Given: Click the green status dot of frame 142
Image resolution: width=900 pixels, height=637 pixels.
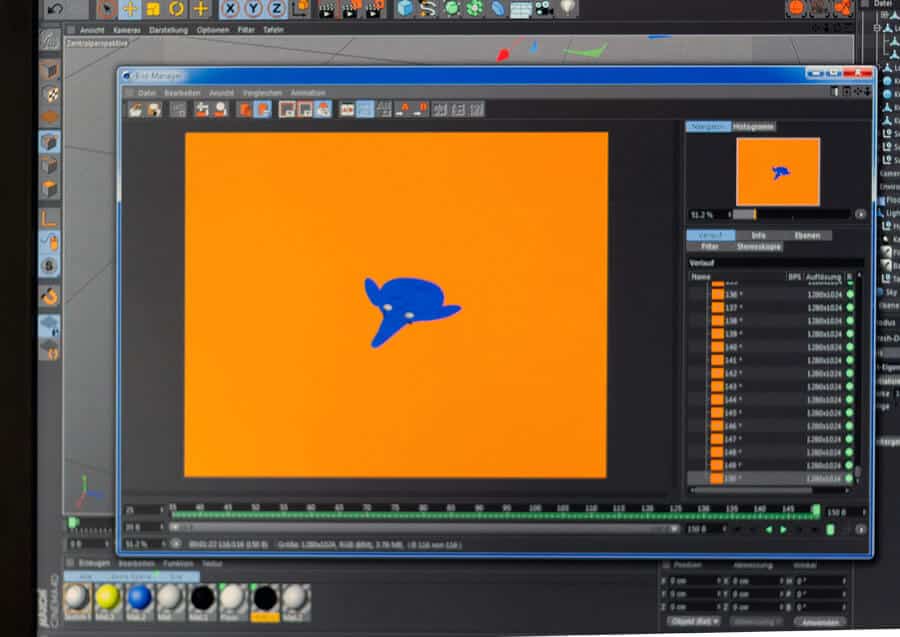Looking at the screenshot, I should 850,374.
